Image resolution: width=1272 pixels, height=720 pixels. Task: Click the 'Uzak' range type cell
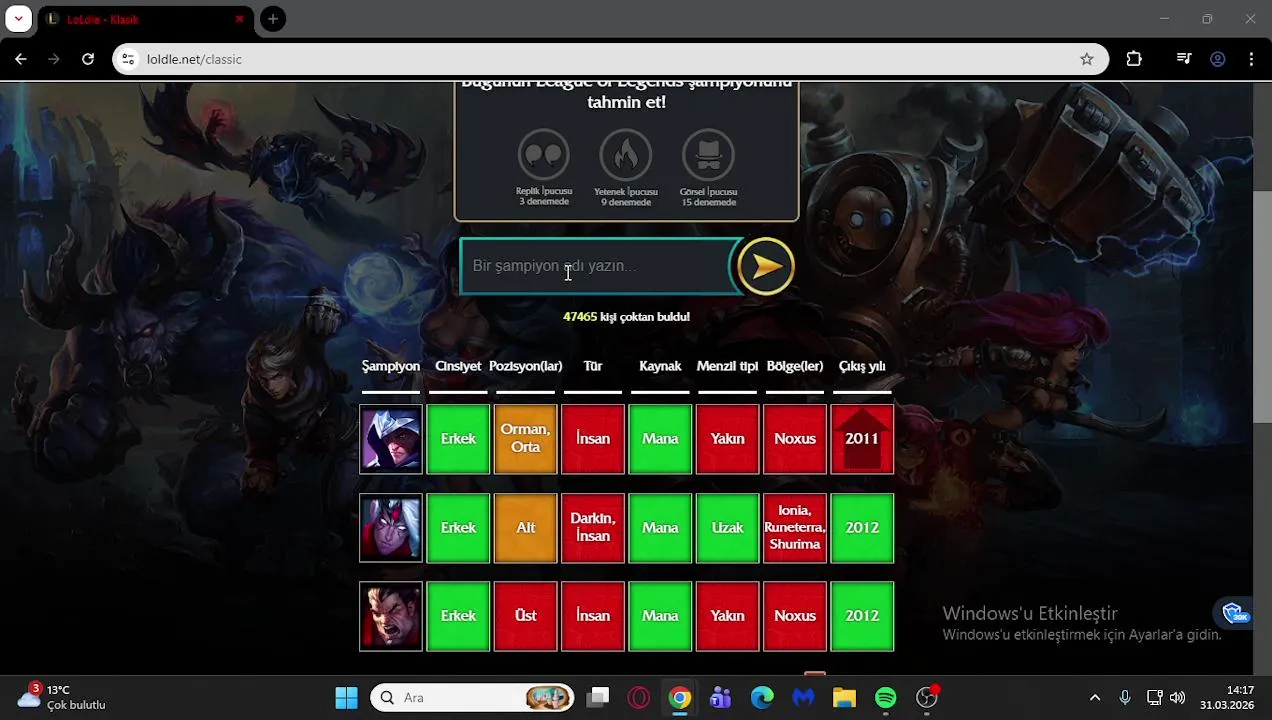pos(727,528)
